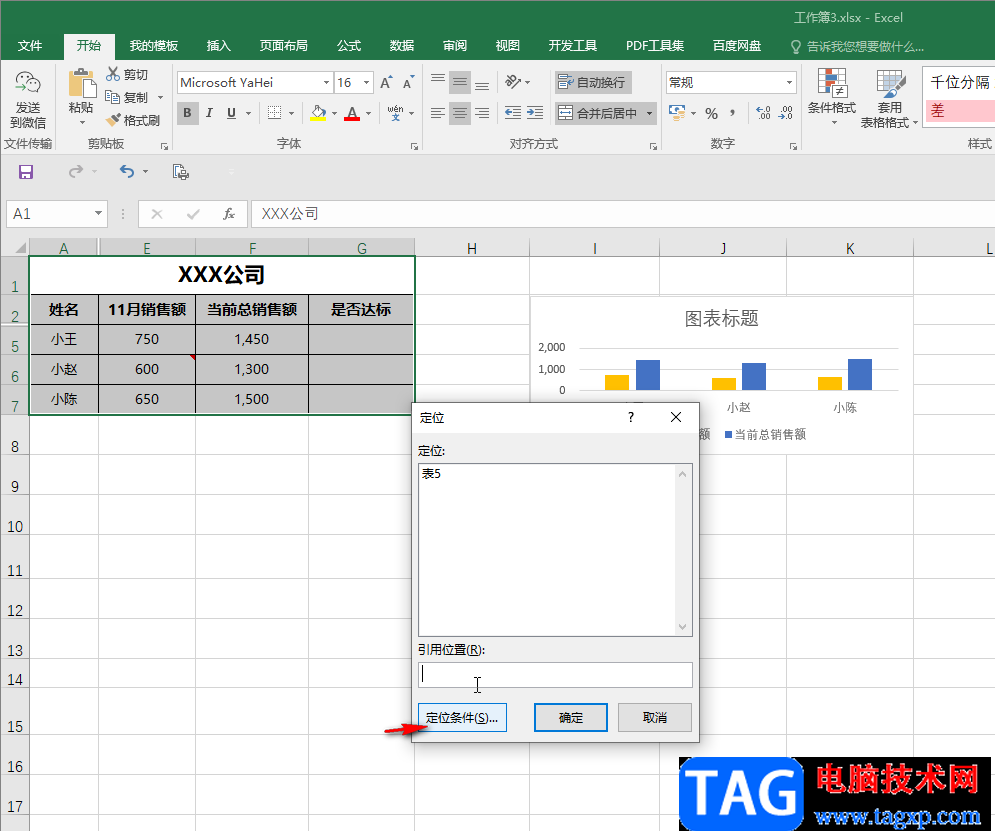This screenshot has width=995, height=831.
Task: Switch to the Formulas (公式) tab
Action: [x=349, y=46]
